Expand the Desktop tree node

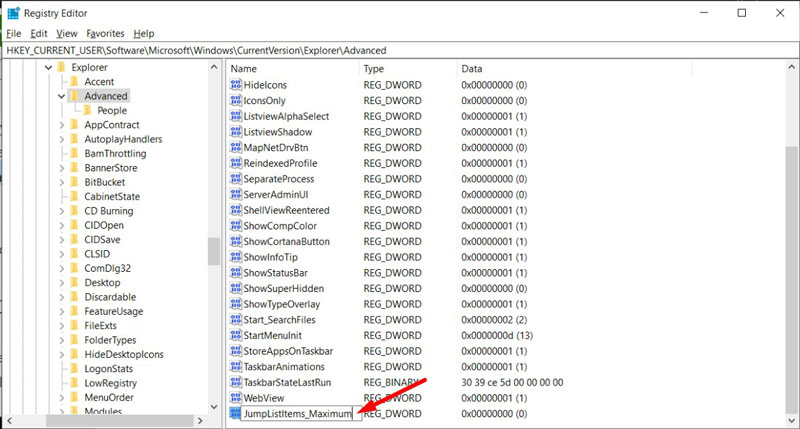tap(62, 283)
